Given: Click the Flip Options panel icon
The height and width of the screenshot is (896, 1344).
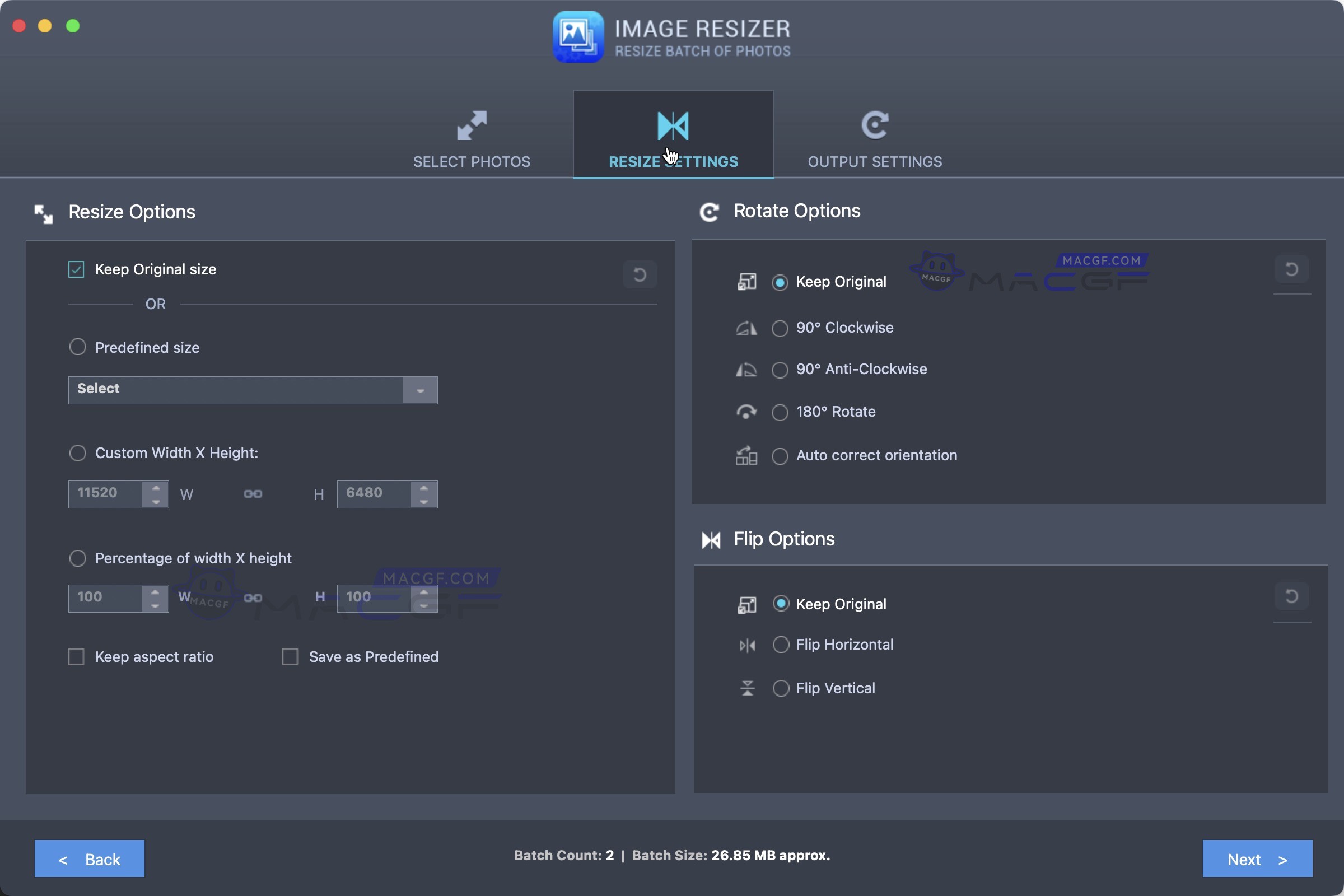Looking at the screenshot, I should tap(710, 540).
